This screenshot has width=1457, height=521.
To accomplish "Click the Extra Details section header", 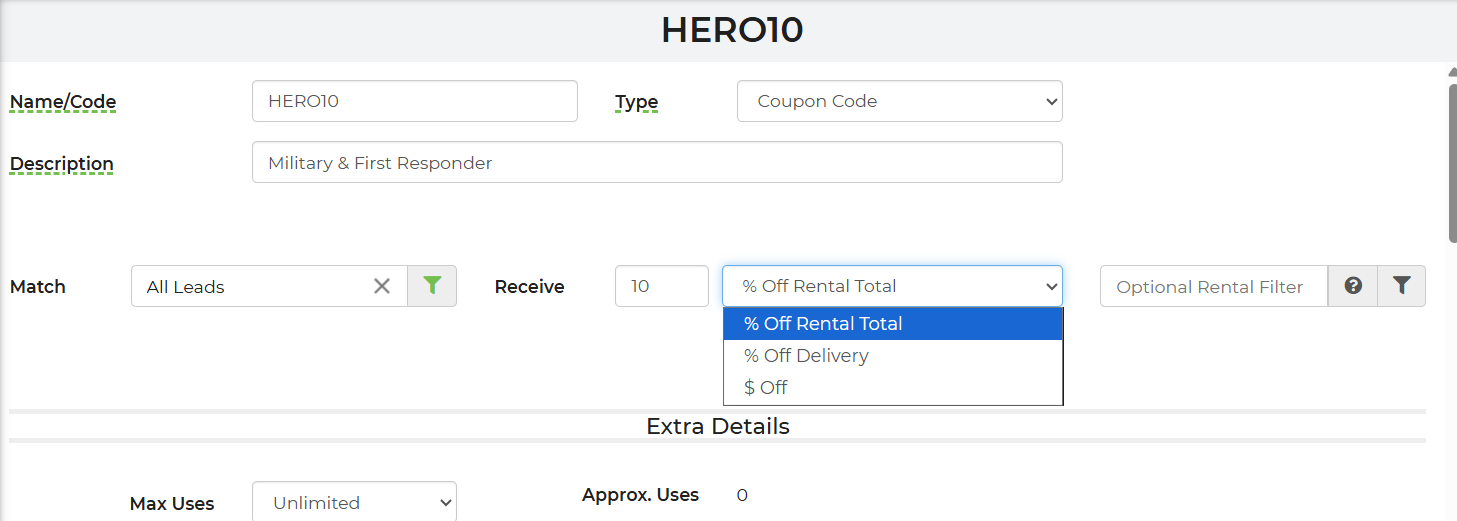I will [718, 426].
